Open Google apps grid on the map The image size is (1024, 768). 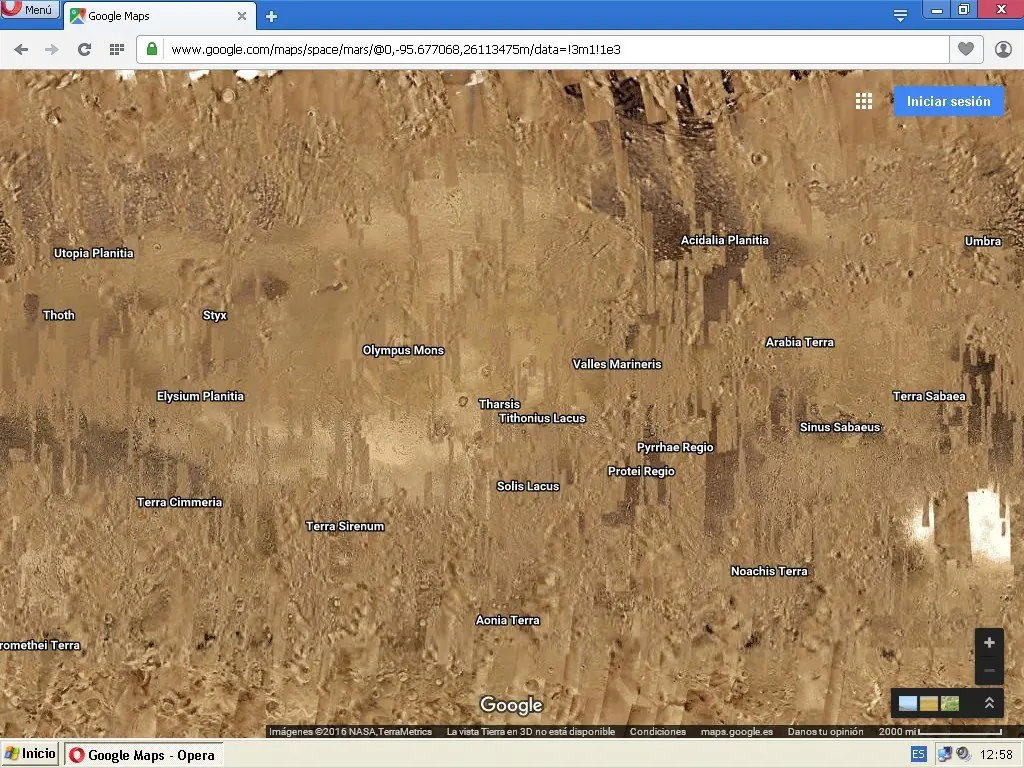(x=864, y=101)
